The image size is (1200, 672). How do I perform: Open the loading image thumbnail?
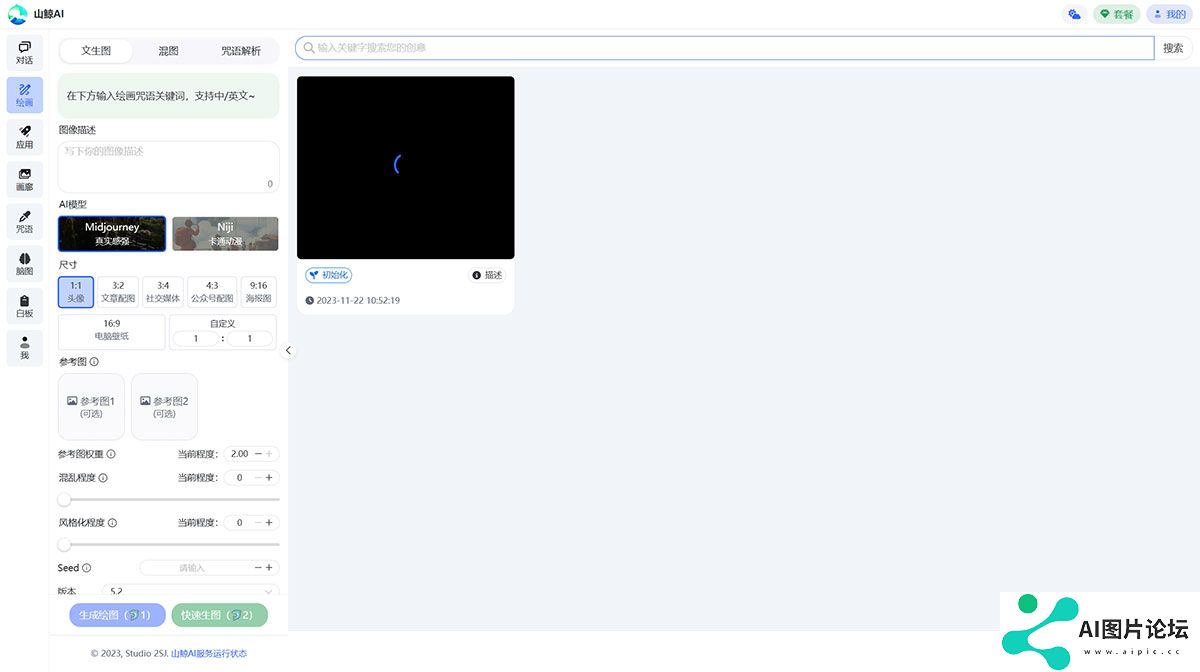click(x=406, y=168)
